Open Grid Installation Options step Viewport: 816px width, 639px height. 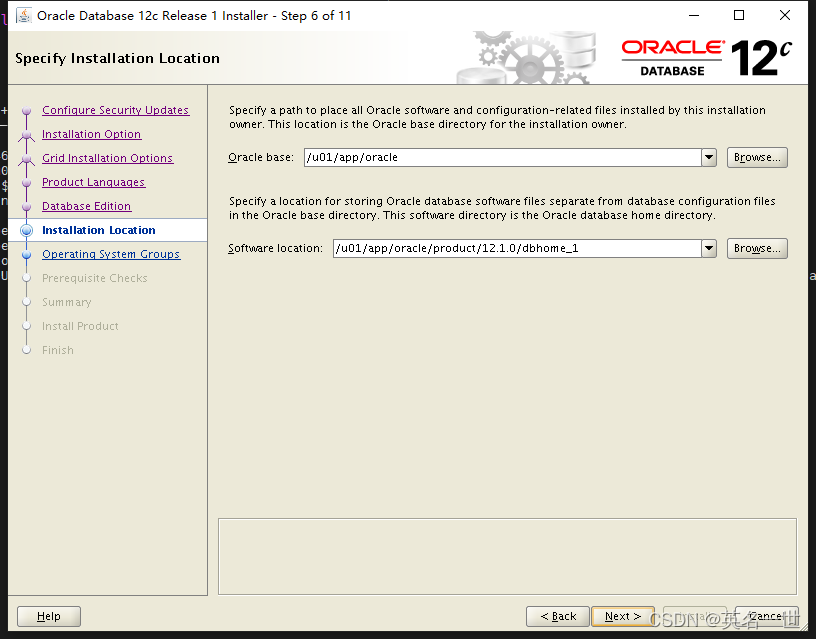[x=107, y=158]
